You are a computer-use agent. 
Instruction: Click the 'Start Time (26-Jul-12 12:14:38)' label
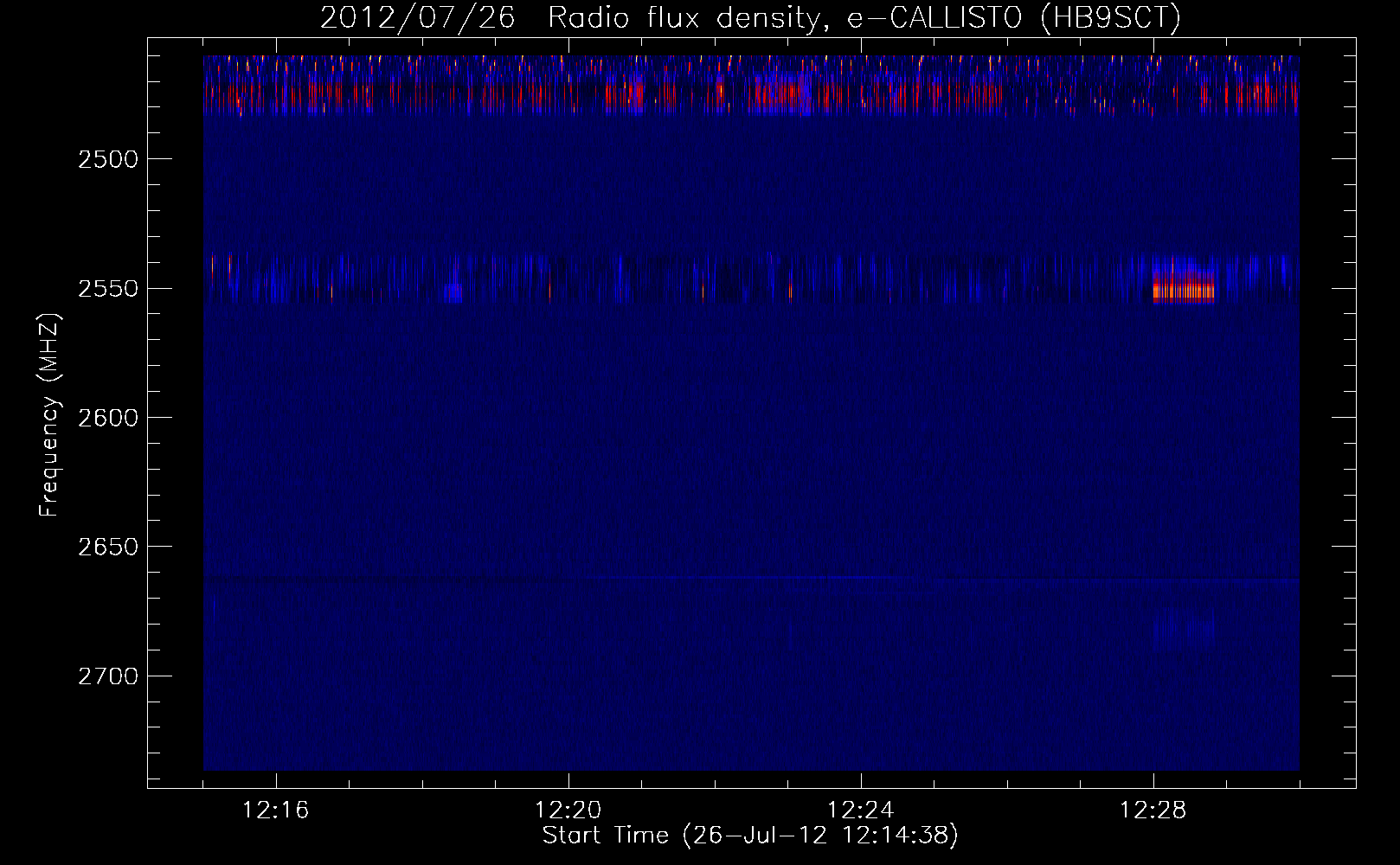pyautogui.click(x=750, y=836)
